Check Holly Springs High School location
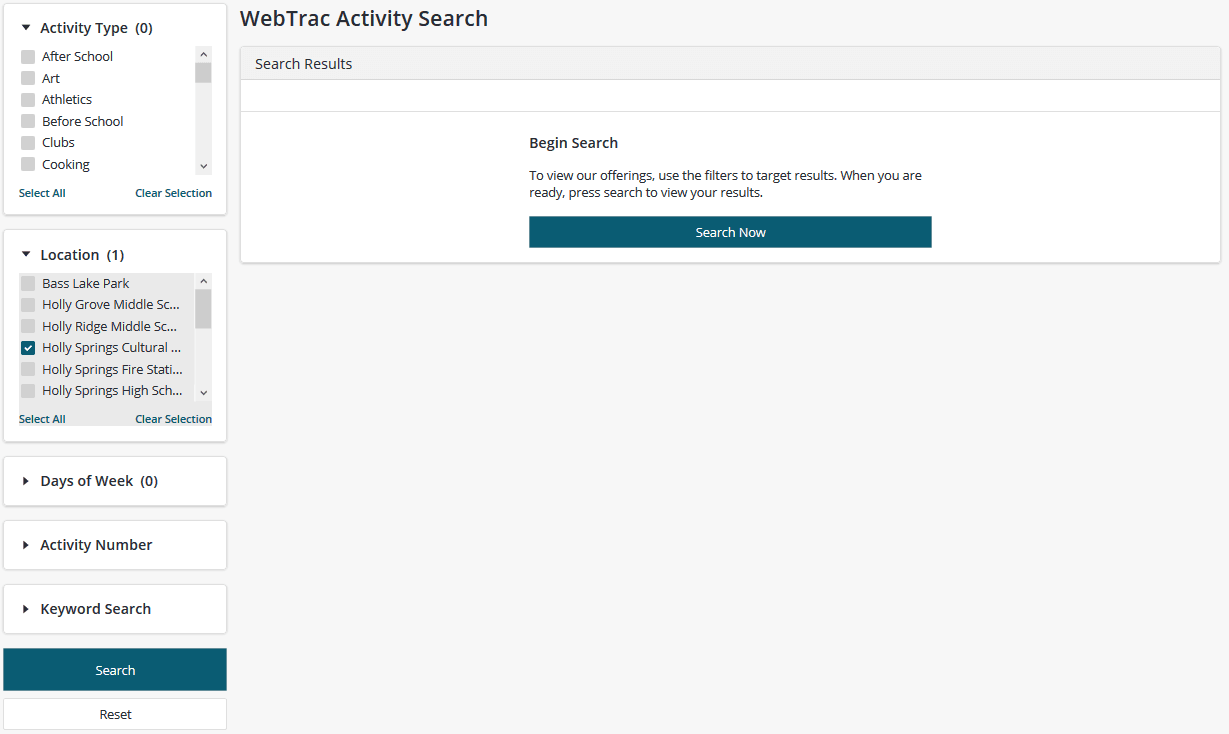The height and width of the screenshot is (734, 1229). [27, 390]
